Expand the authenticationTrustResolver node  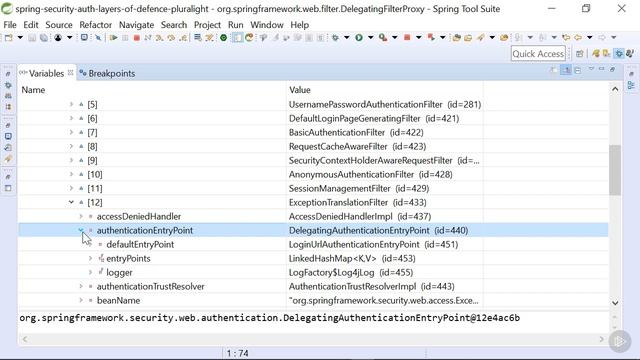(81, 287)
